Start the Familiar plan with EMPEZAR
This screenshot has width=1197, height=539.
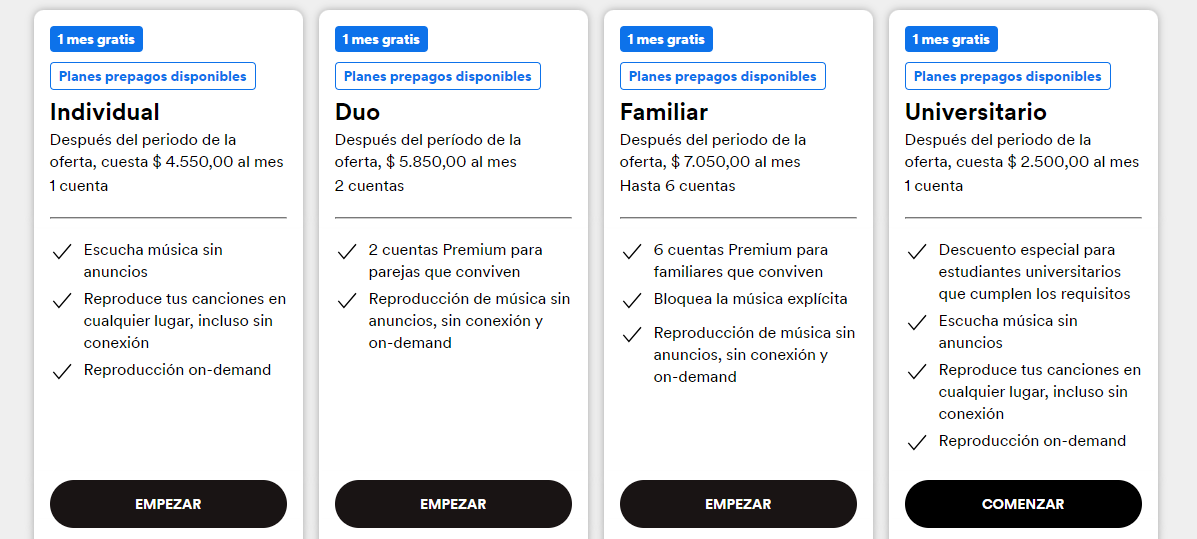(x=738, y=504)
